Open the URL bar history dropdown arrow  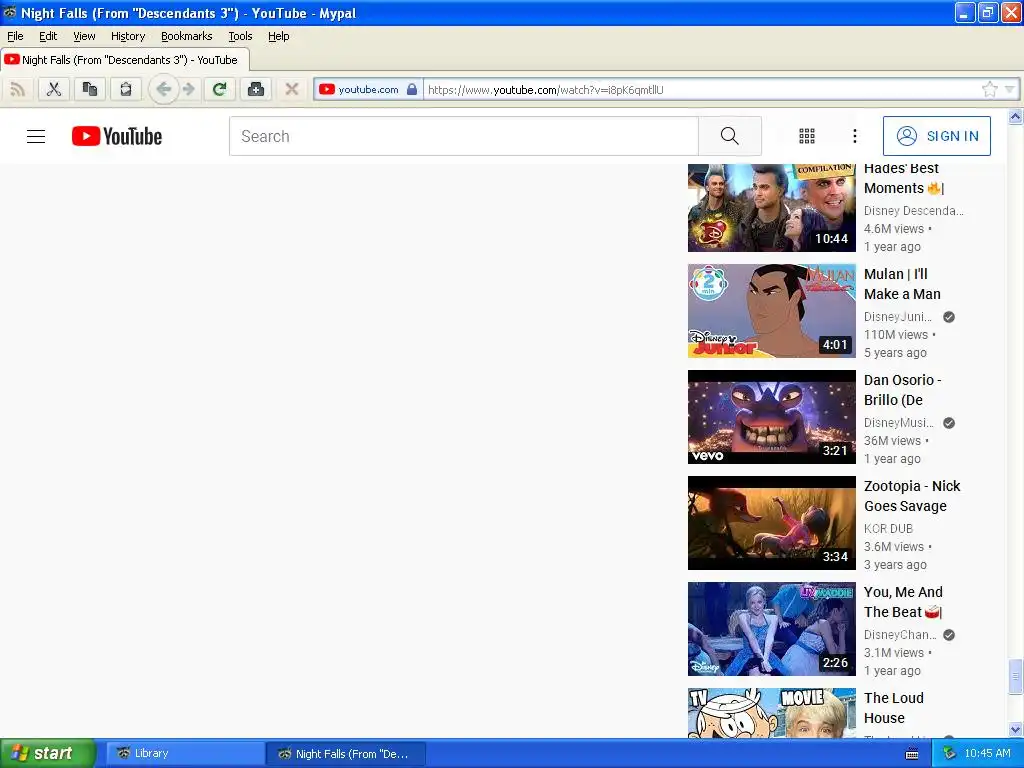tap(1010, 89)
